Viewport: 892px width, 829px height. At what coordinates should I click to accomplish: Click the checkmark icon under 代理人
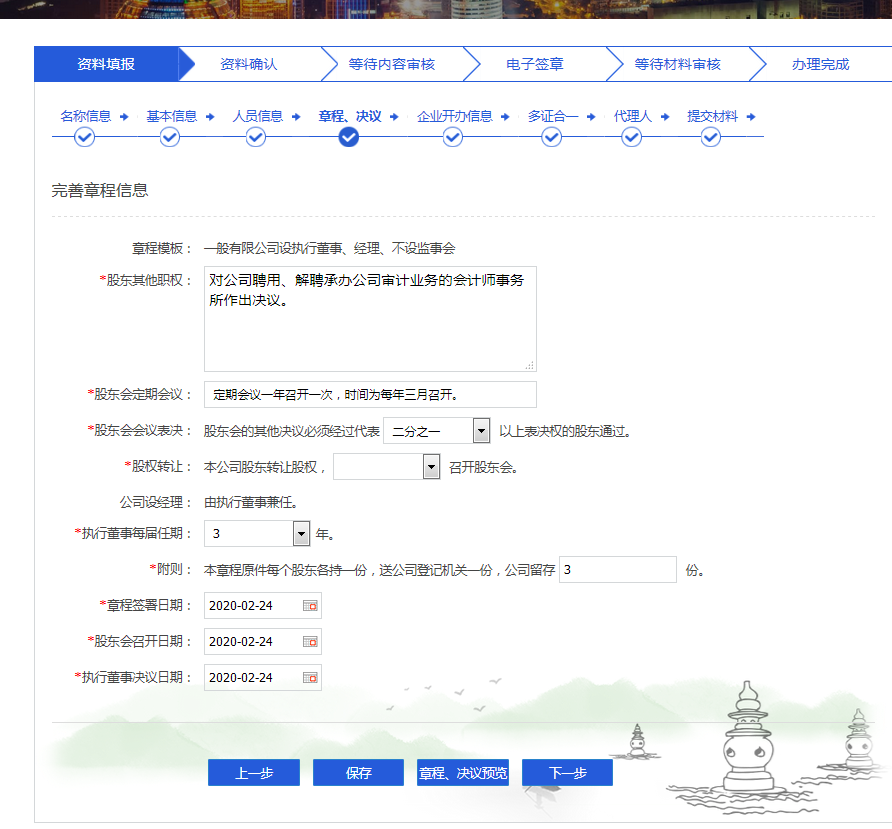click(630, 137)
